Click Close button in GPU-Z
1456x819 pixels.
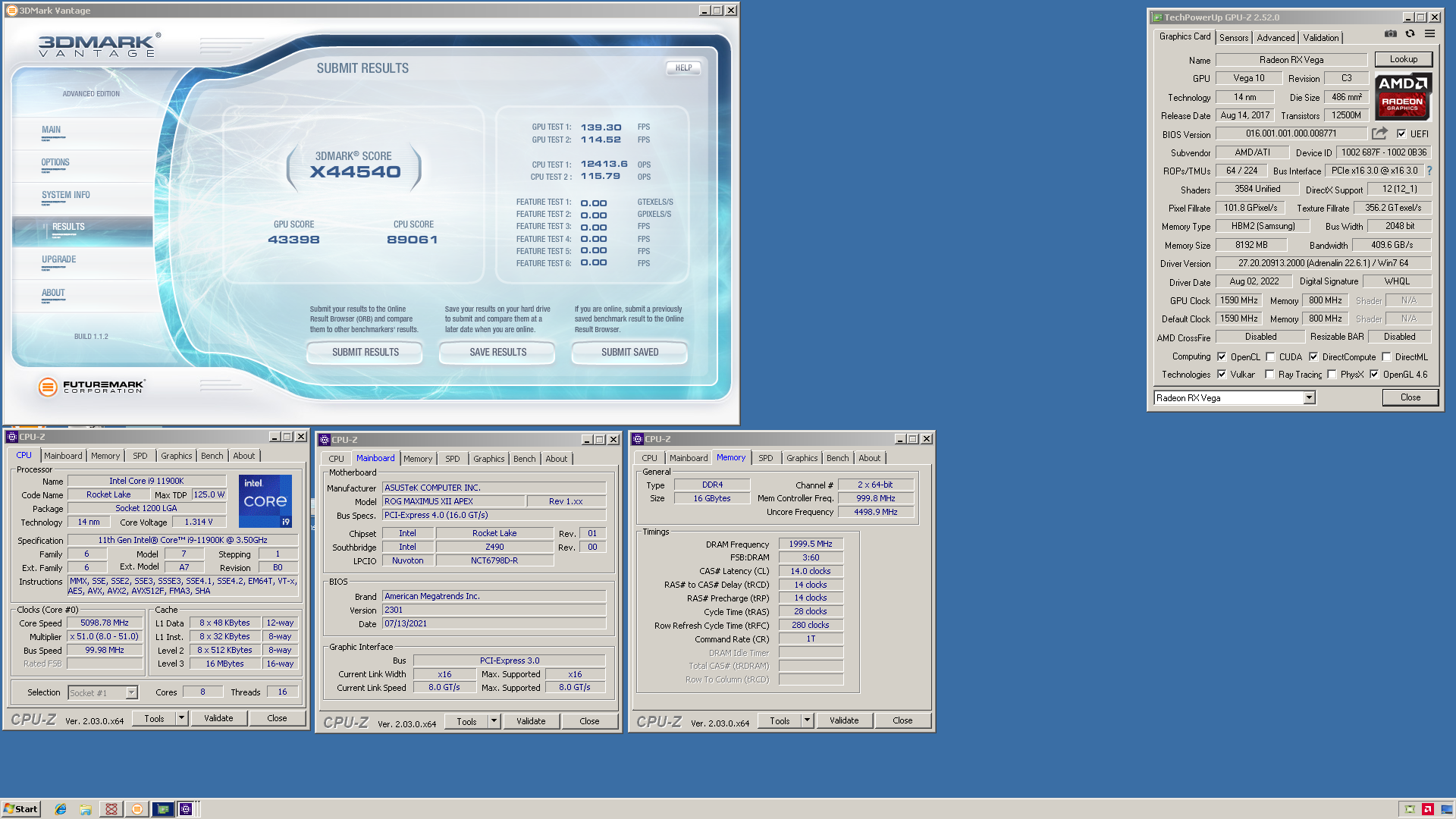pos(1410,397)
